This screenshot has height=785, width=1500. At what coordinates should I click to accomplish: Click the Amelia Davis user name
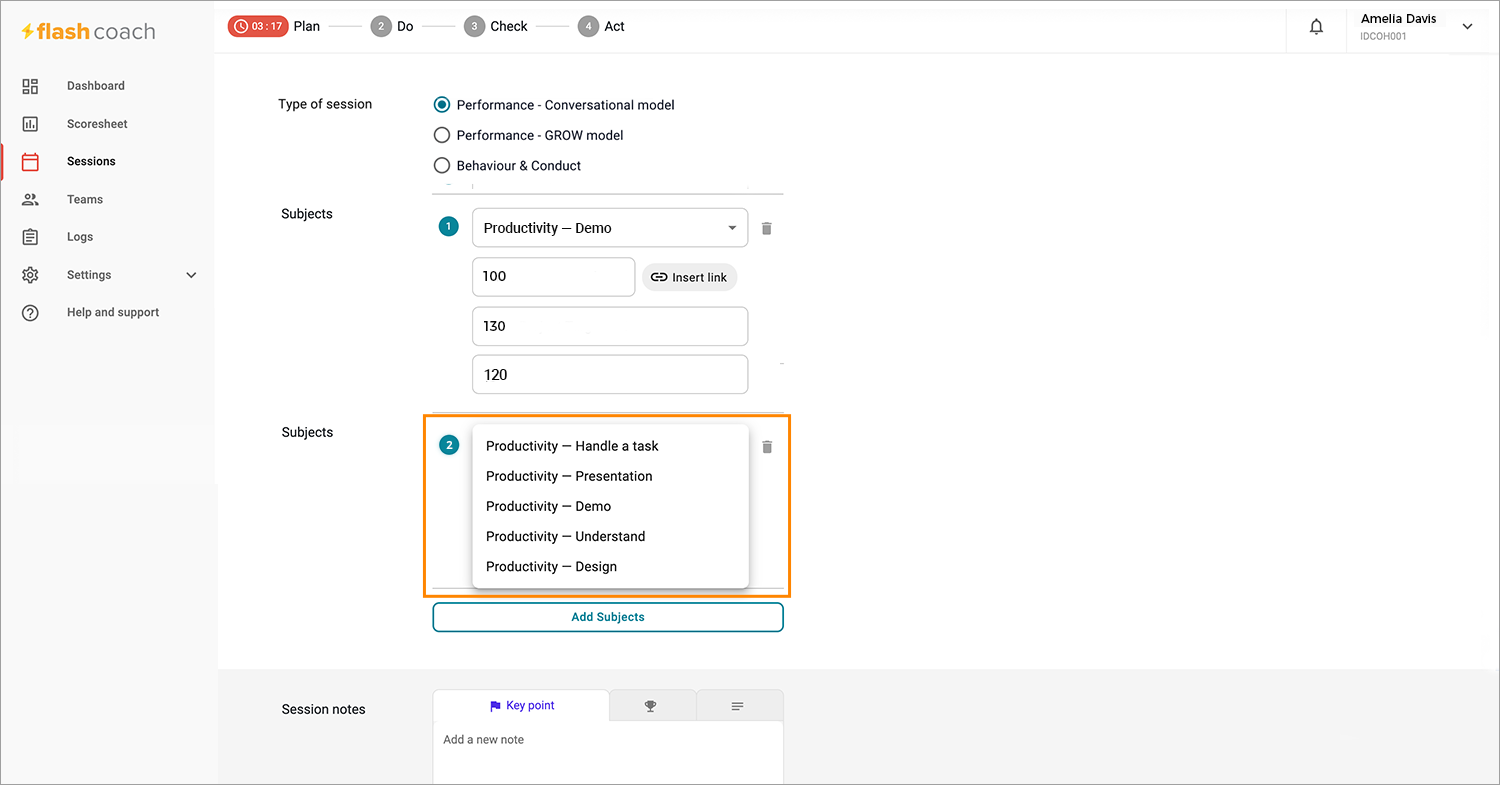pos(1398,19)
